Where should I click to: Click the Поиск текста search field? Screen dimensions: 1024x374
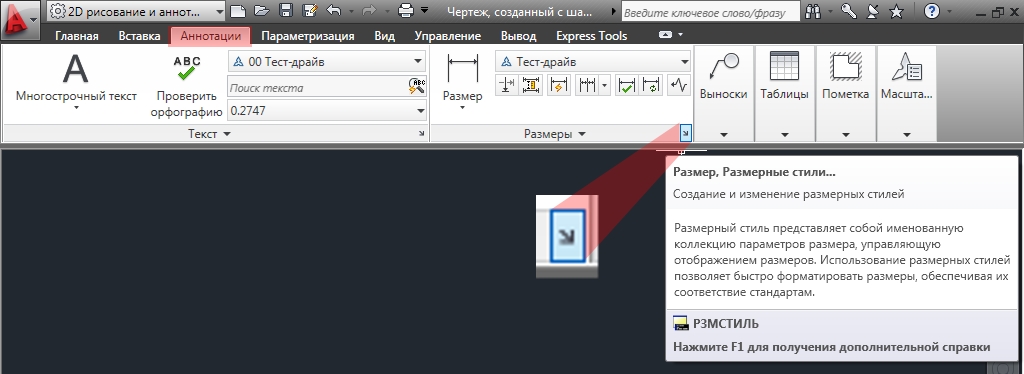(317, 87)
